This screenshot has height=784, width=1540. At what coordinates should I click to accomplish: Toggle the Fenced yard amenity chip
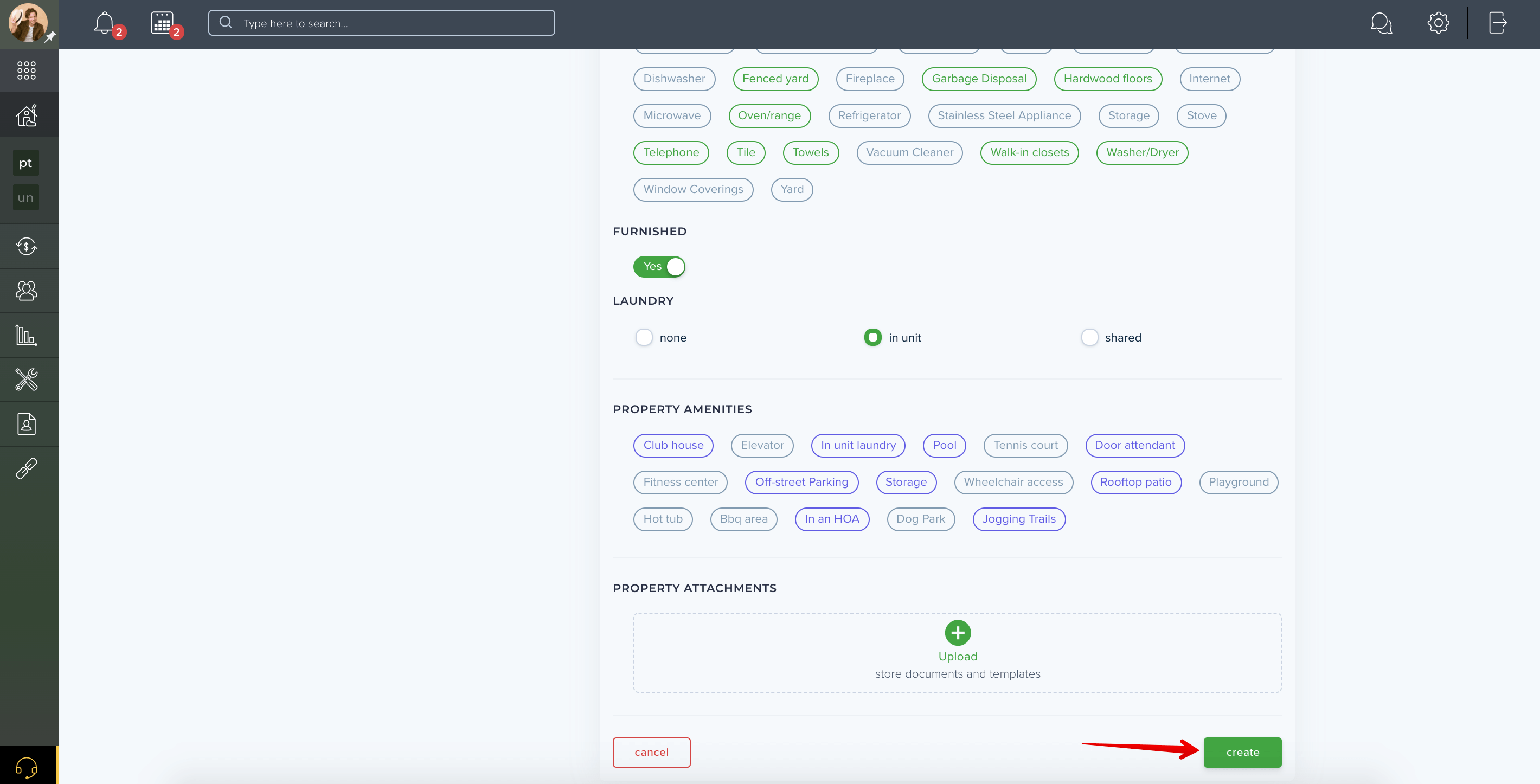click(x=775, y=79)
